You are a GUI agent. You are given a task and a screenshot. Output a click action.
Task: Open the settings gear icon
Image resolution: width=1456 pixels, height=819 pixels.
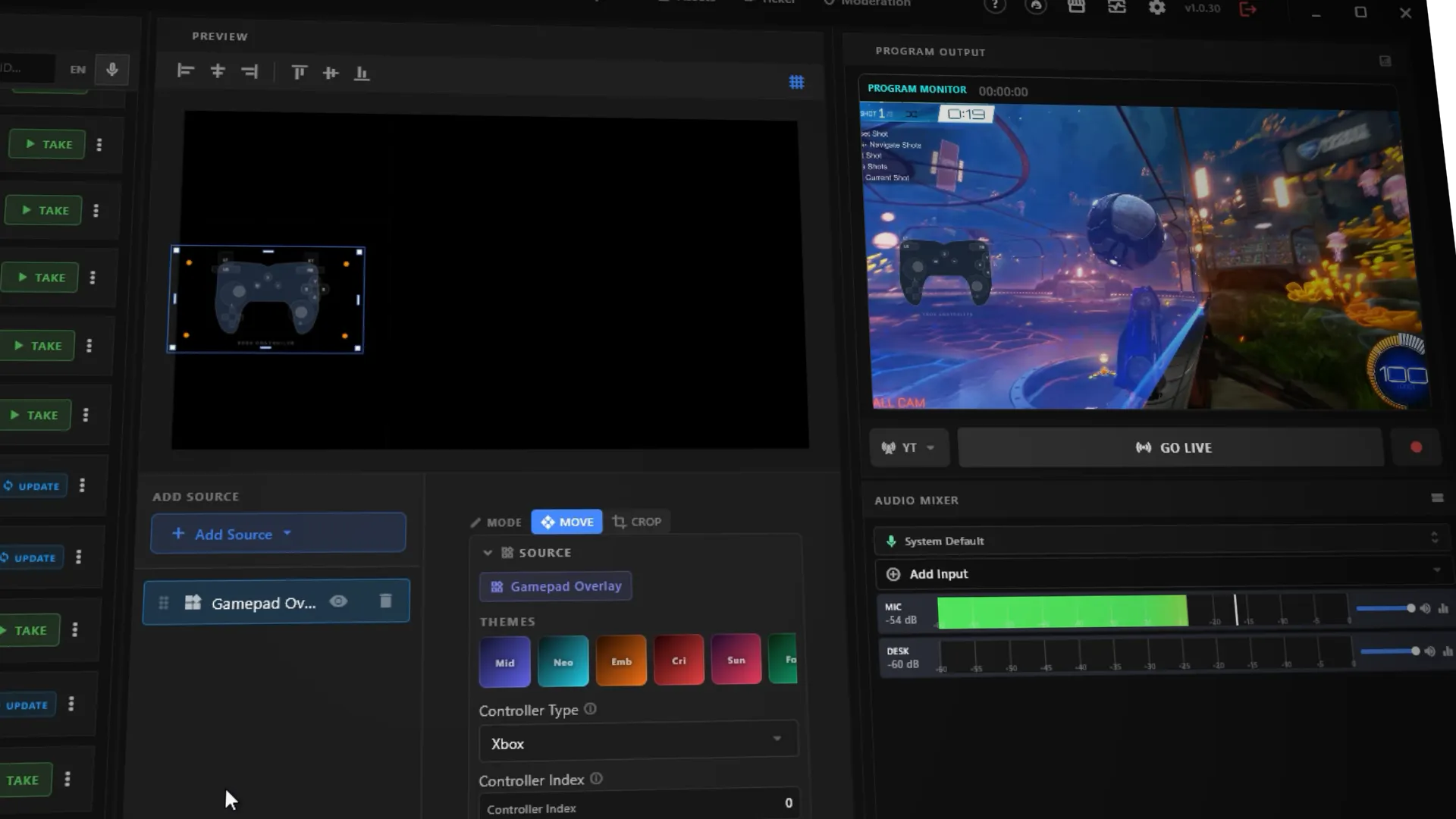(1157, 8)
